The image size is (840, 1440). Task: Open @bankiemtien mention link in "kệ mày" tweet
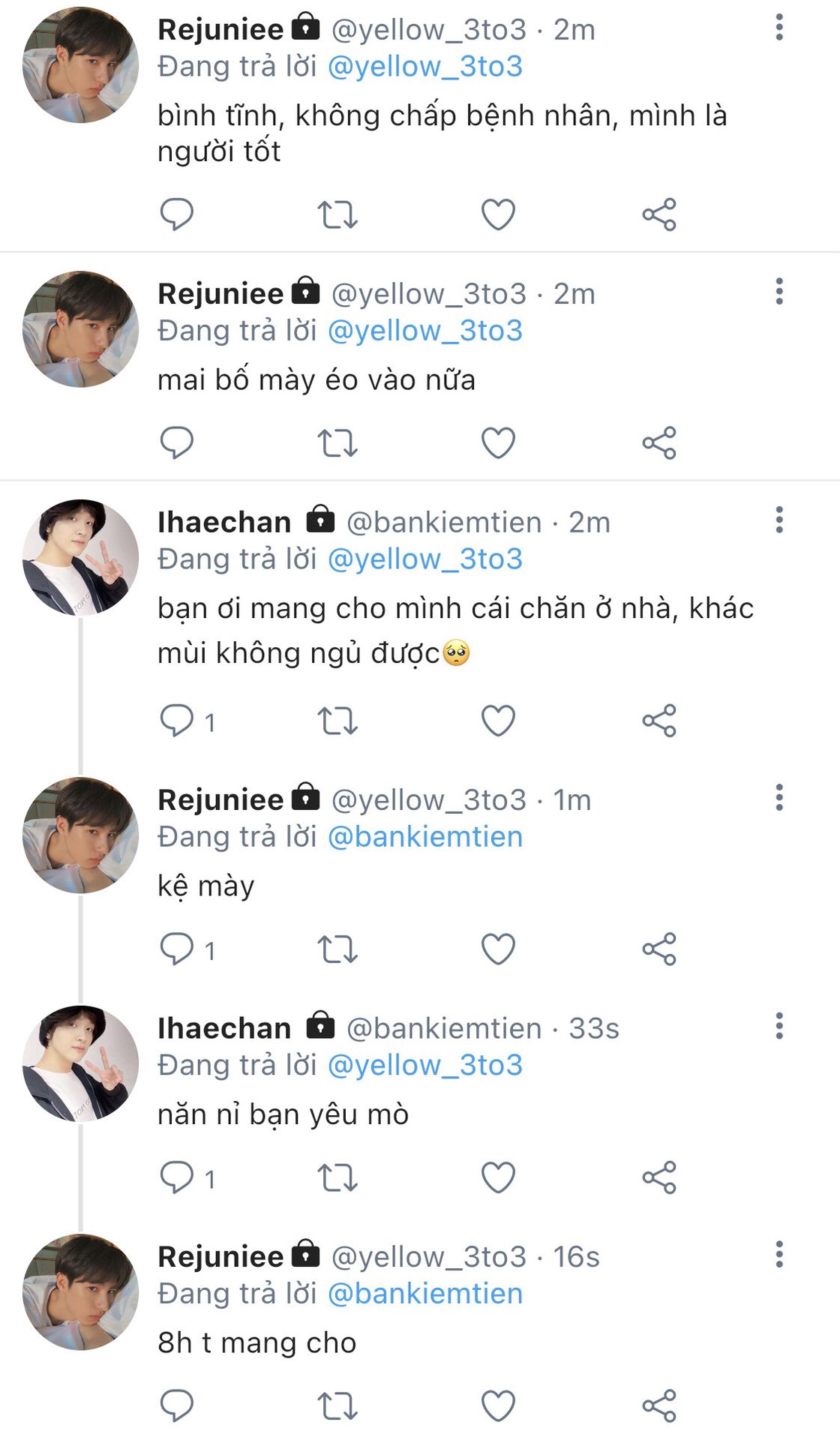coord(425,837)
